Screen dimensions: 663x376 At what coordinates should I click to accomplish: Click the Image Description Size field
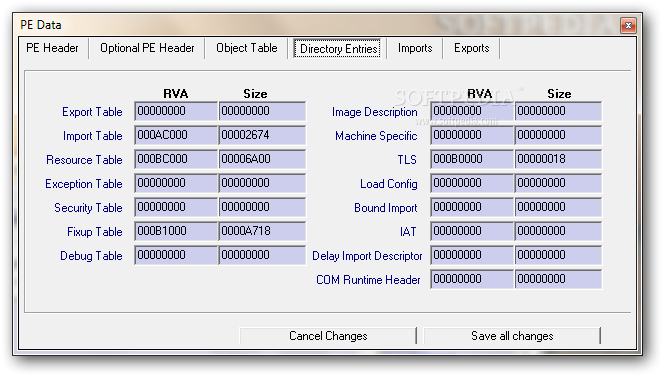pos(558,111)
